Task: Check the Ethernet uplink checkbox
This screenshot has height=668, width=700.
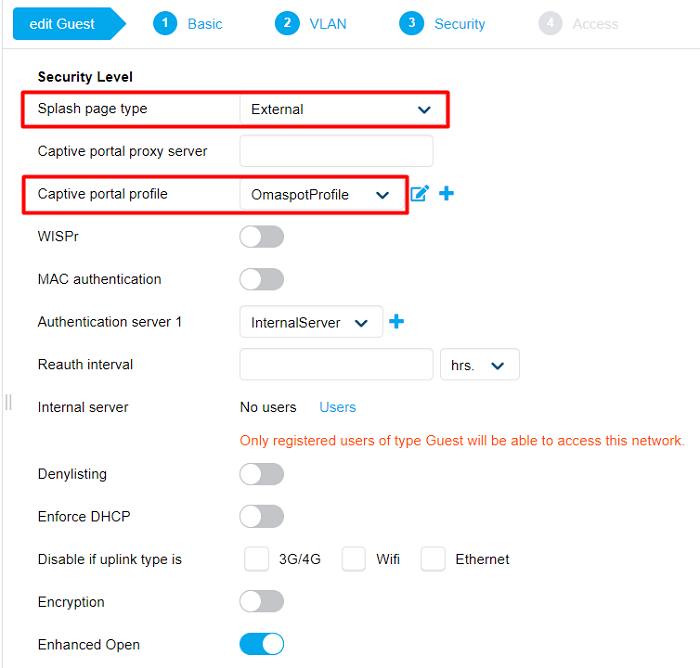Action: click(x=433, y=559)
